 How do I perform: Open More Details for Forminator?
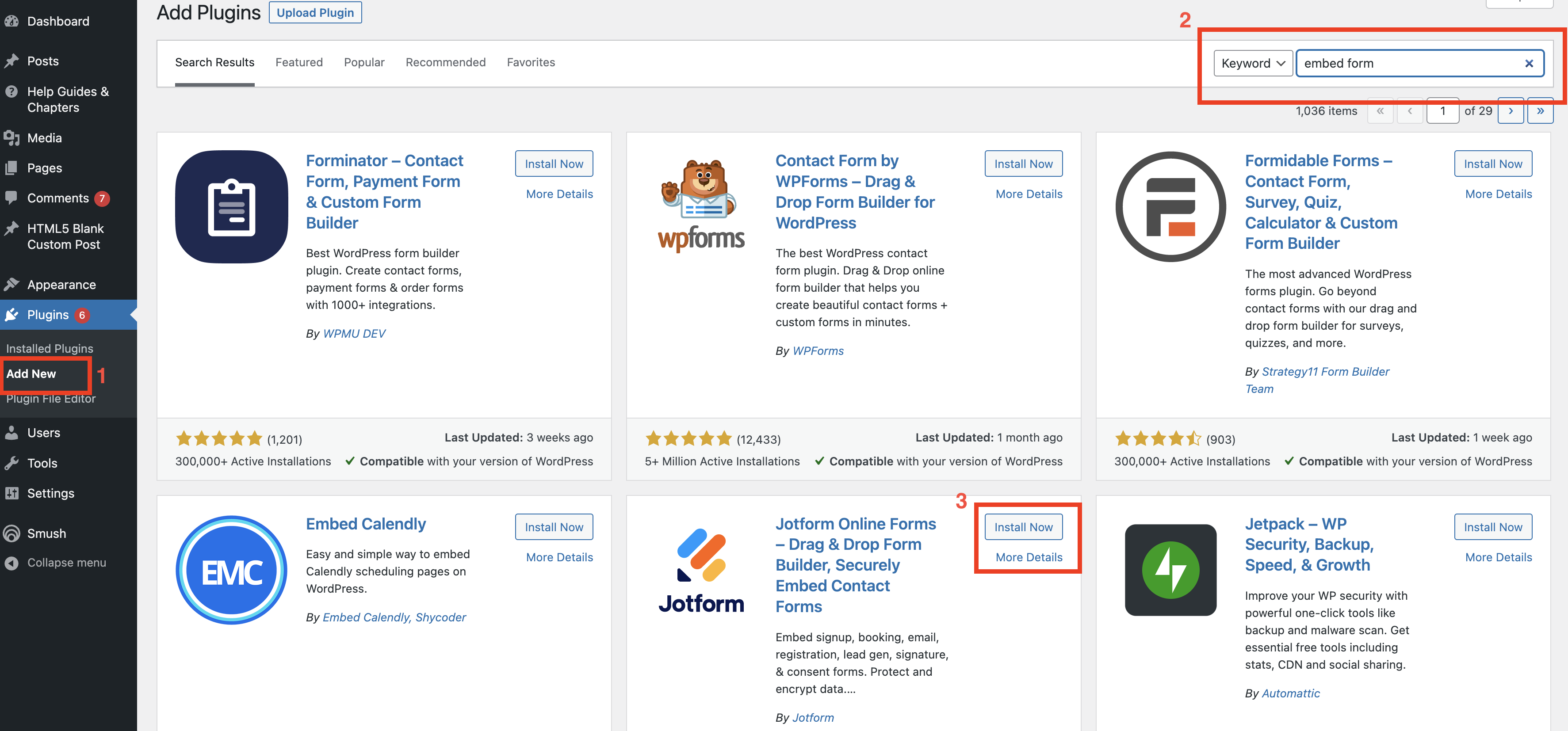pos(559,194)
